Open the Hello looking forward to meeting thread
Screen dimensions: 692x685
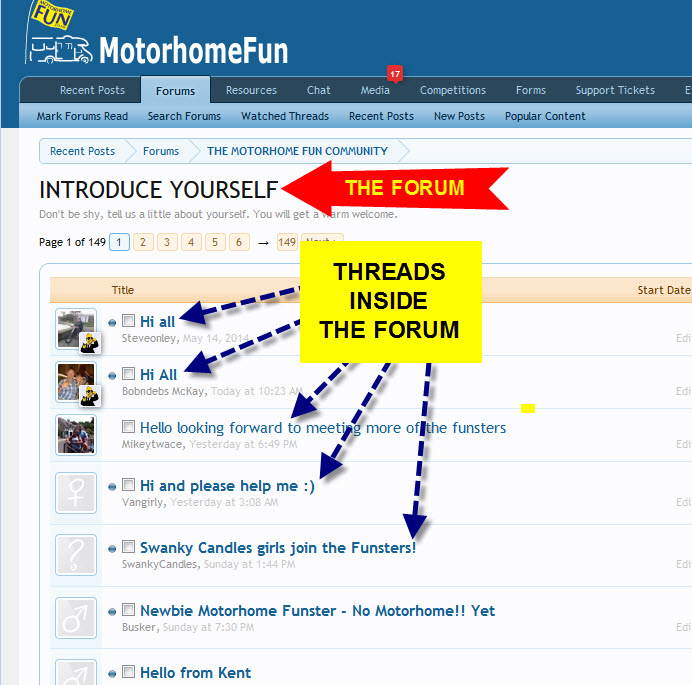click(323, 428)
